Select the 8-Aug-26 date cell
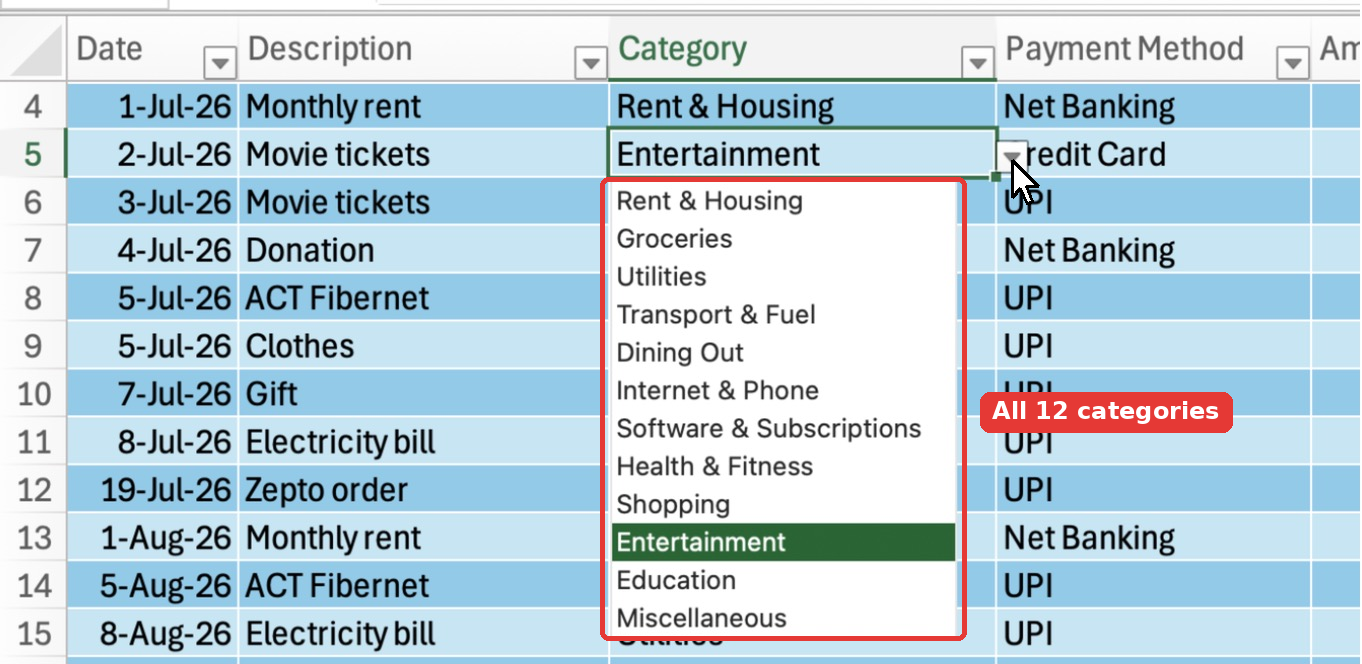This screenshot has width=1362, height=664. pyautogui.click(x=152, y=634)
